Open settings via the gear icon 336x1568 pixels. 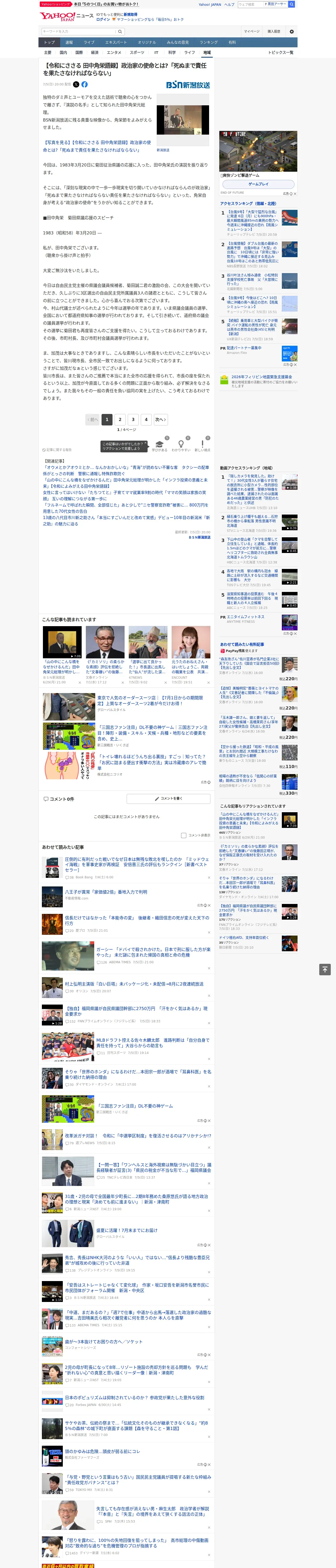(x=292, y=31)
